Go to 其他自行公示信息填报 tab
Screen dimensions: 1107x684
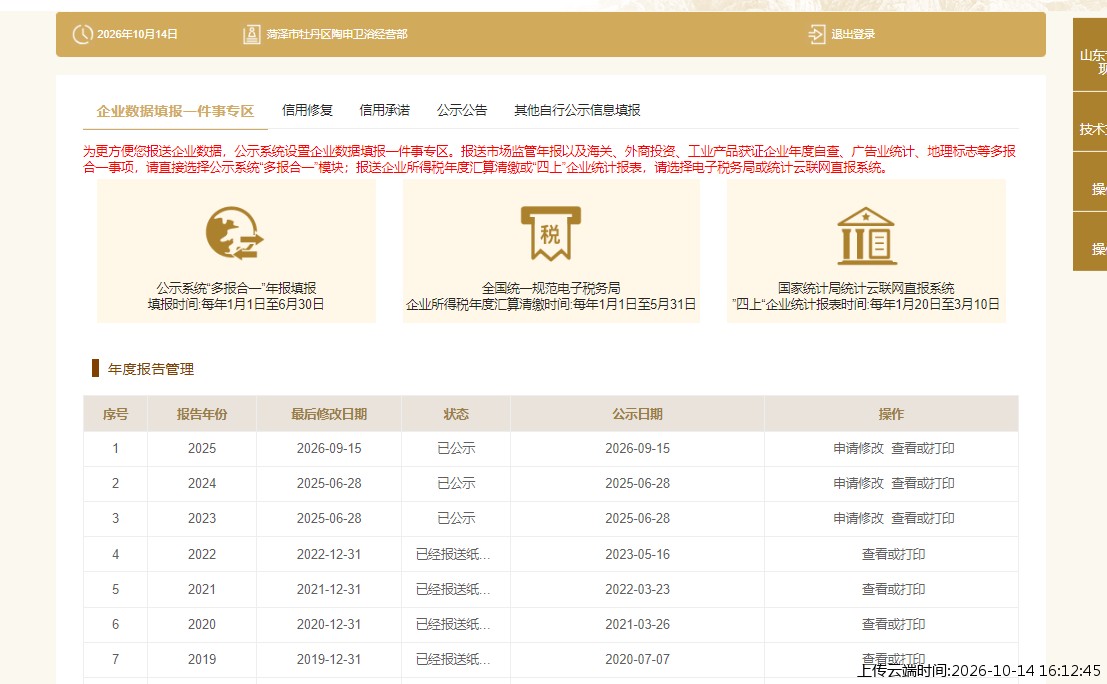tap(577, 110)
